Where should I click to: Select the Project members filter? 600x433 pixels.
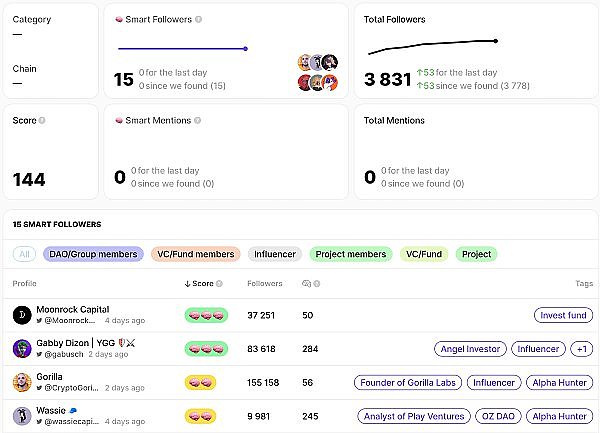click(x=350, y=254)
